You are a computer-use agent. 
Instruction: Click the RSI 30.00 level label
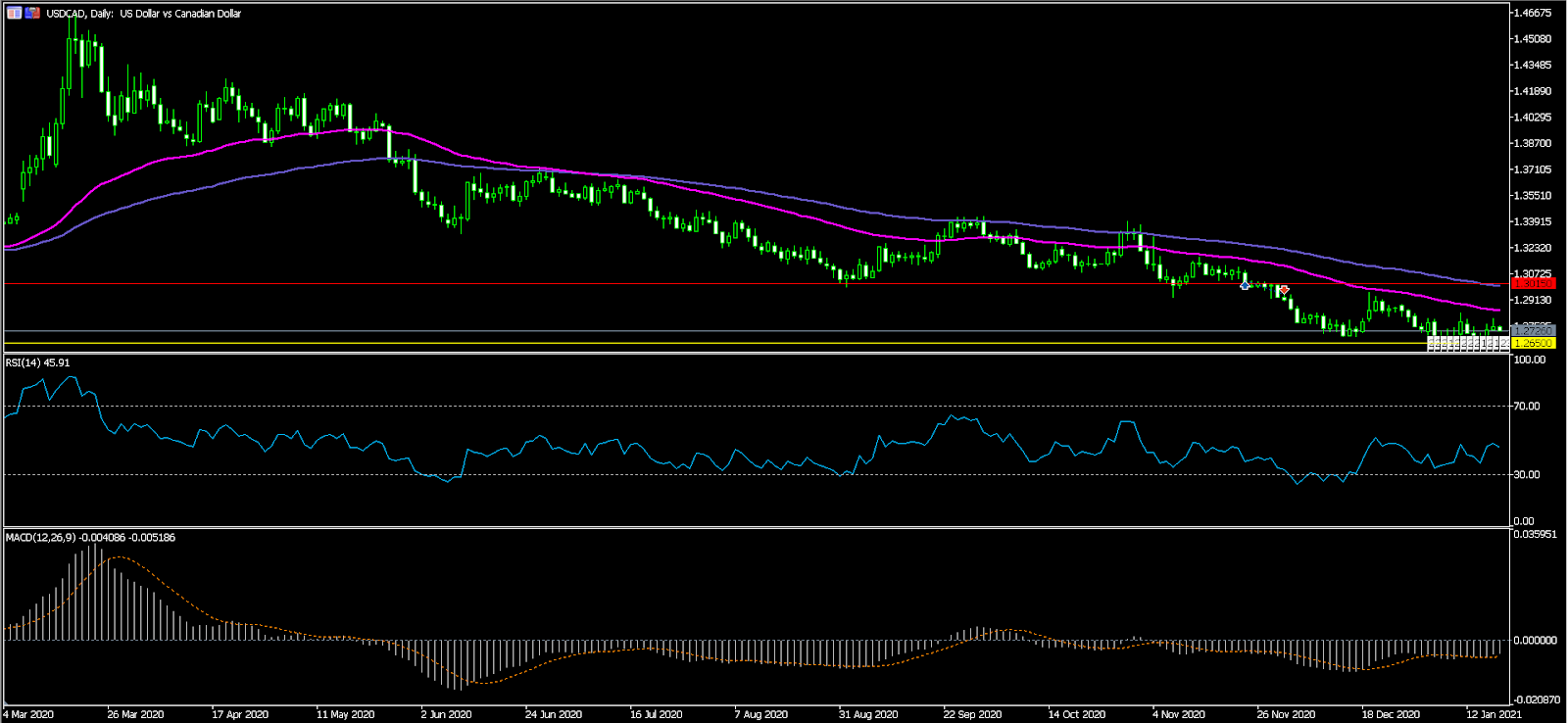(1529, 474)
